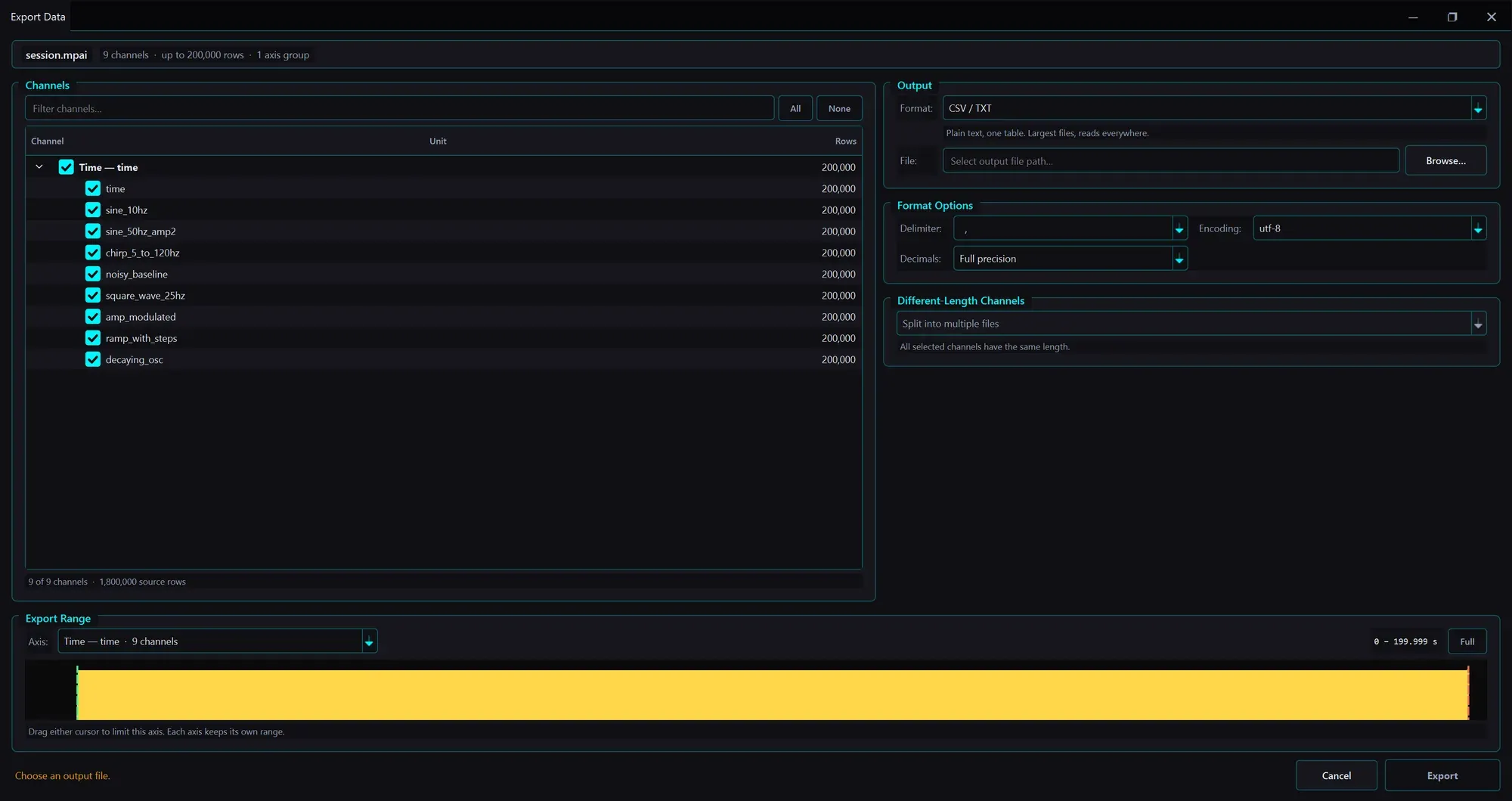Uncheck the amp_modulated channel checkbox
Viewport: 1512px width, 801px height.
(x=93, y=316)
